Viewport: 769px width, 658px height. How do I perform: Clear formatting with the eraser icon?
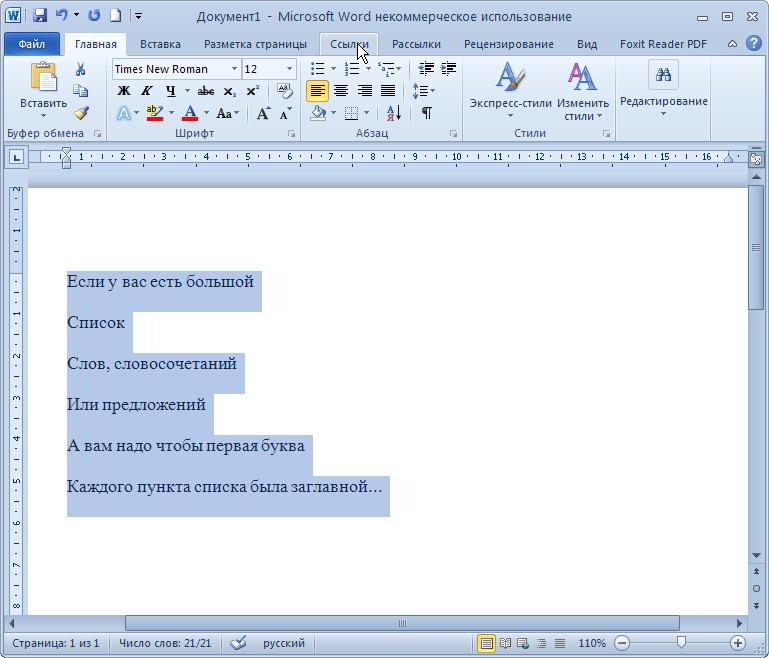pyautogui.click(x=284, y=91)
